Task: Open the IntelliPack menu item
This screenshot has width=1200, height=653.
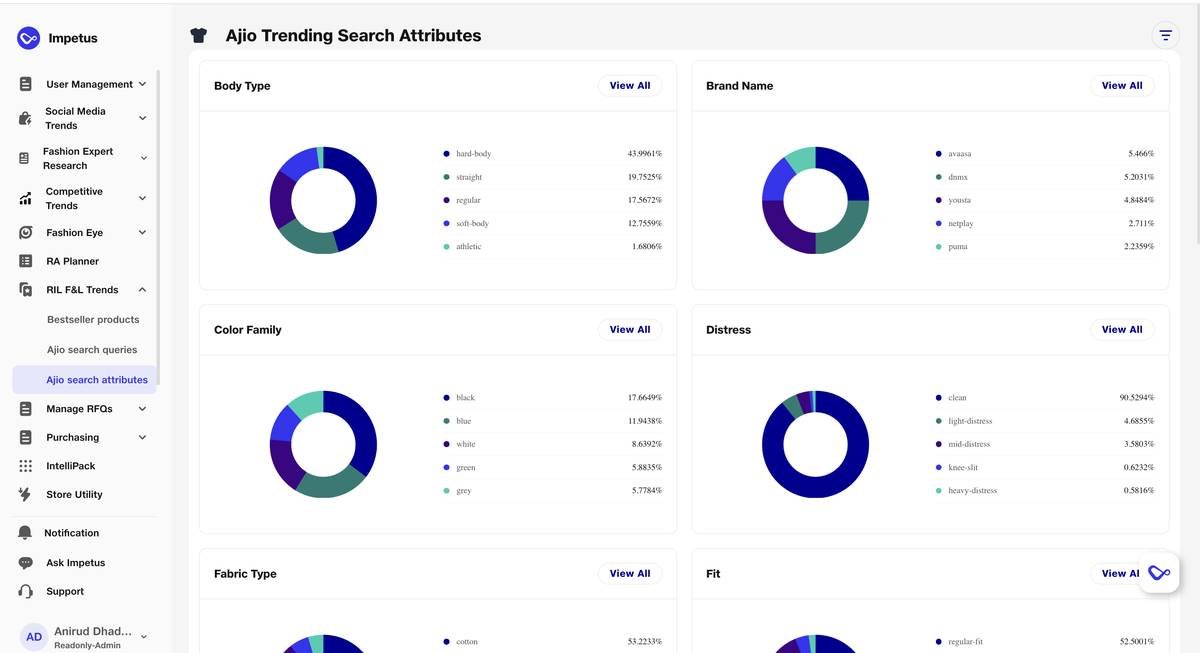Action: pos(71,466)
